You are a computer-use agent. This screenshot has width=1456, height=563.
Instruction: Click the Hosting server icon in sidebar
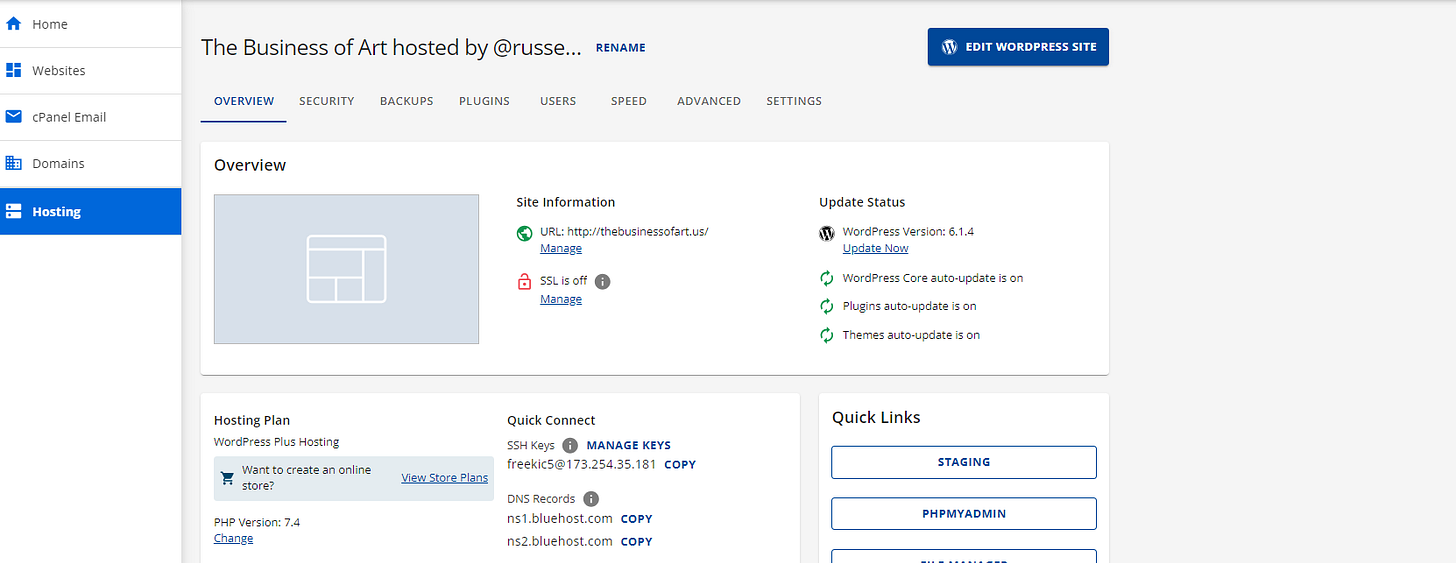[x=14, y=212]
